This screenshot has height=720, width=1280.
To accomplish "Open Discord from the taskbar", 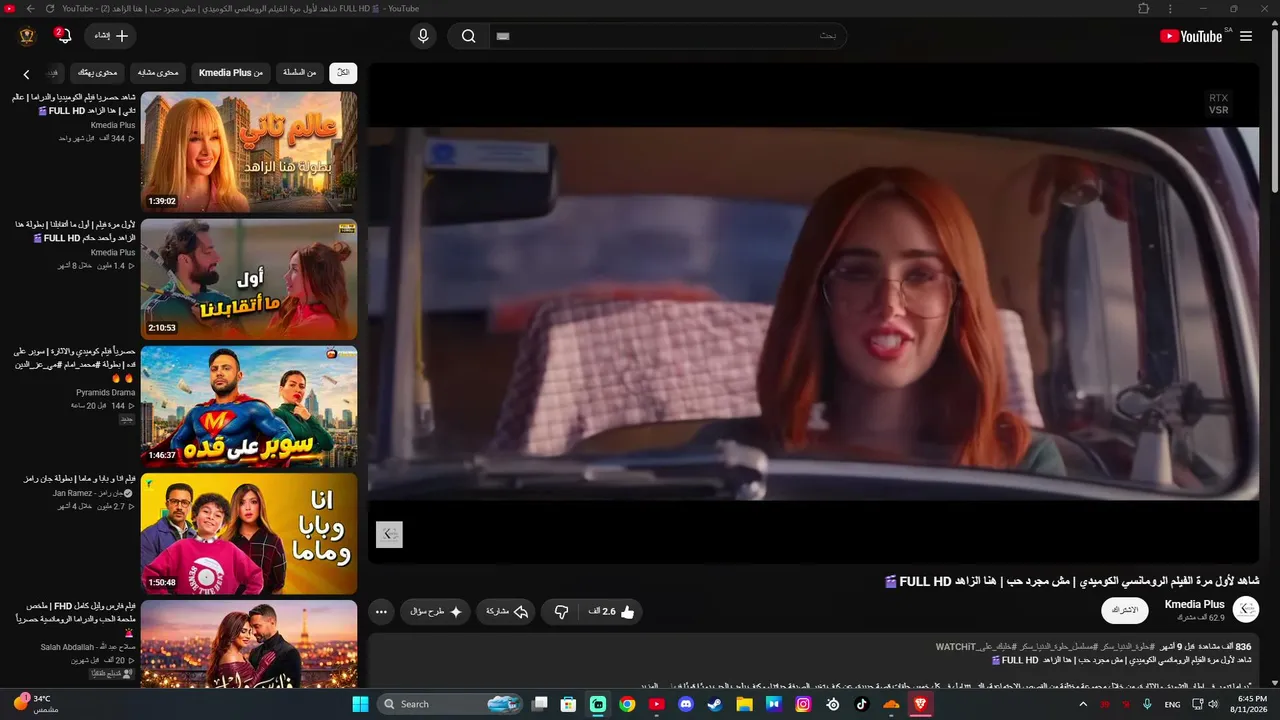I will click(686, 704).
